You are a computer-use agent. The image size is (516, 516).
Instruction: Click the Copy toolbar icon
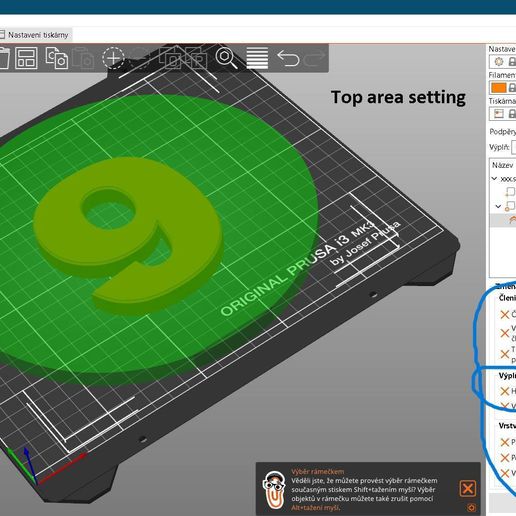tap(56, 58)
